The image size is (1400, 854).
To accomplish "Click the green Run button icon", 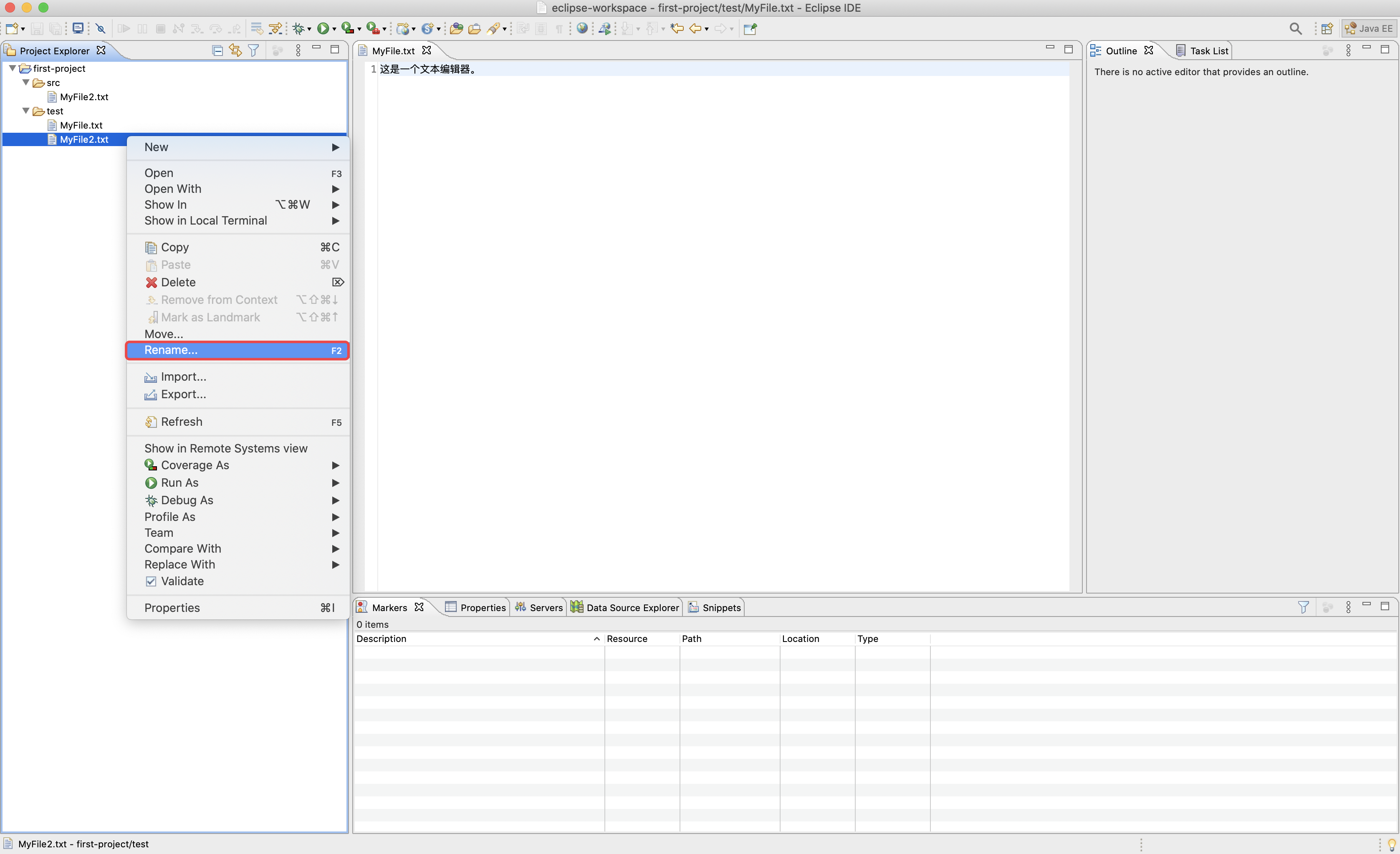I will [x=323, y=28].
